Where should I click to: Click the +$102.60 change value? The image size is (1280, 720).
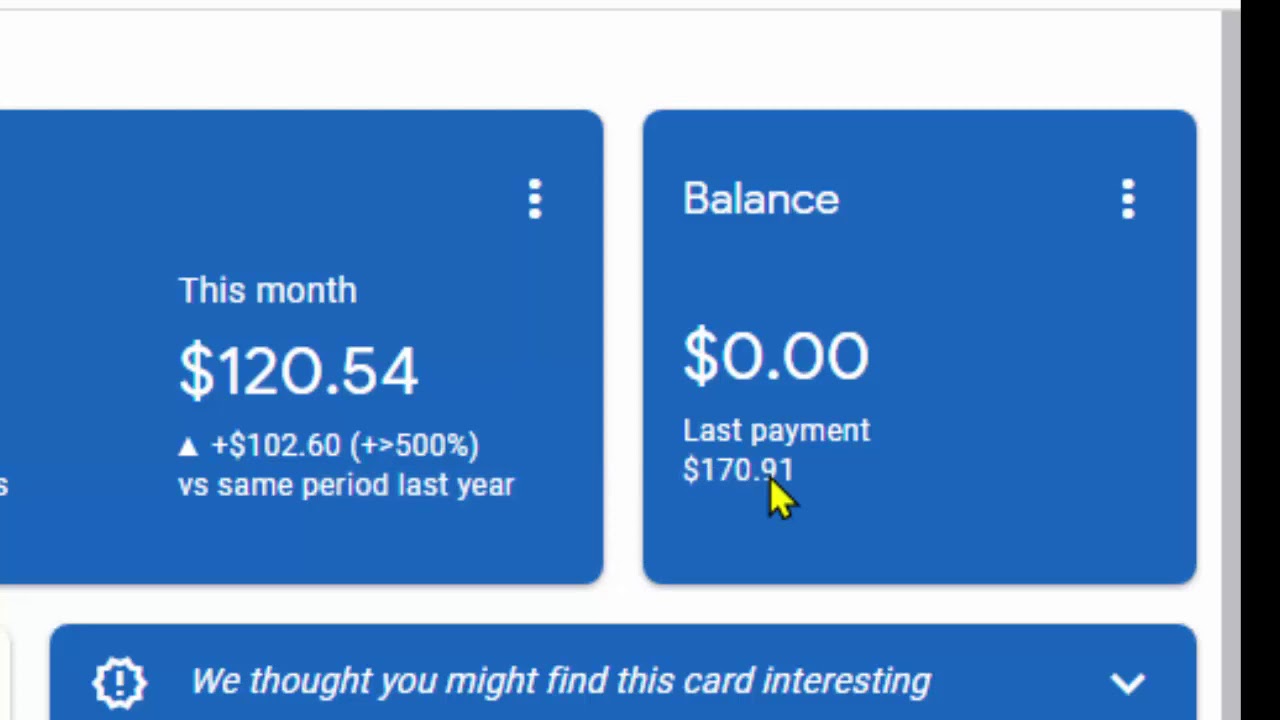pyautogui.click(x=275, y=446)
